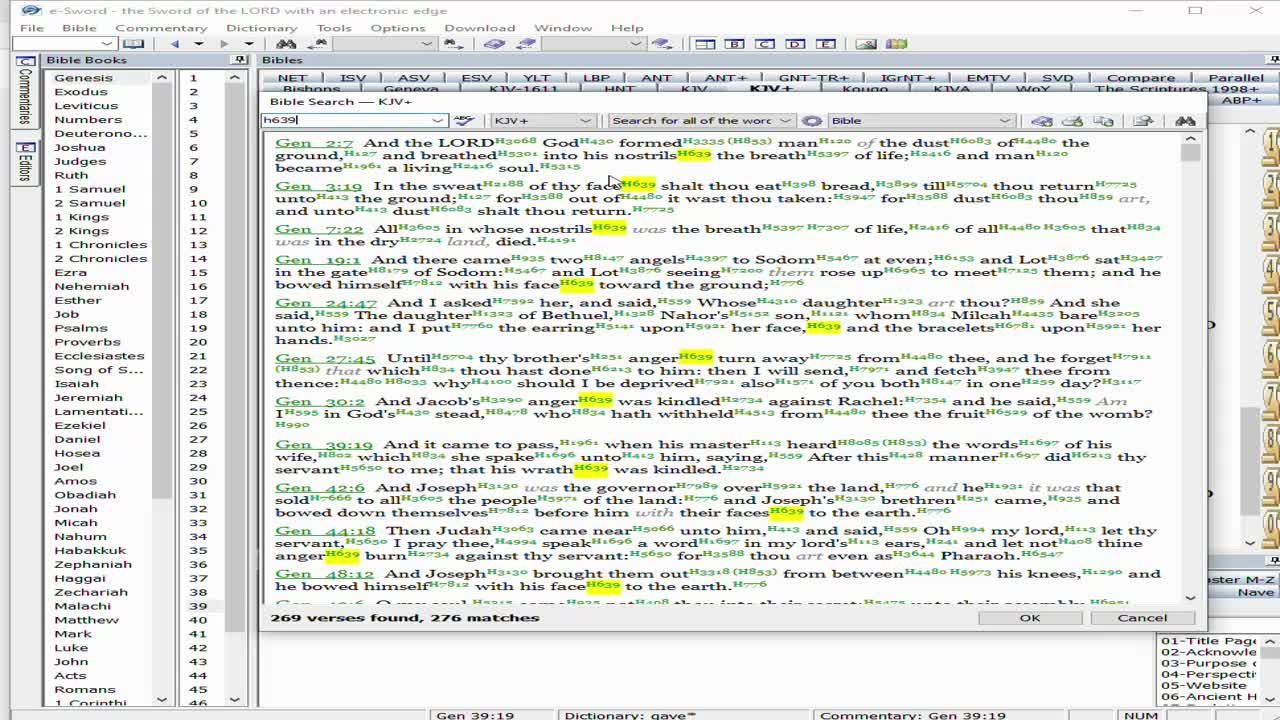Viewport: 1280px width, 720px height.
Task: Open the Gen 44:18 verse link
Action: click(x=325, y=531)
